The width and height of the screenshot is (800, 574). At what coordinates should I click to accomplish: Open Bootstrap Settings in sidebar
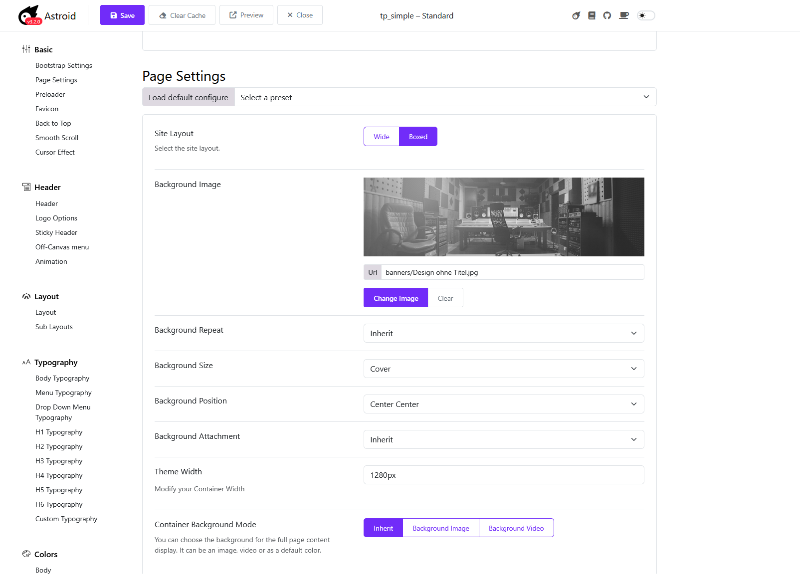click(64, 65)
